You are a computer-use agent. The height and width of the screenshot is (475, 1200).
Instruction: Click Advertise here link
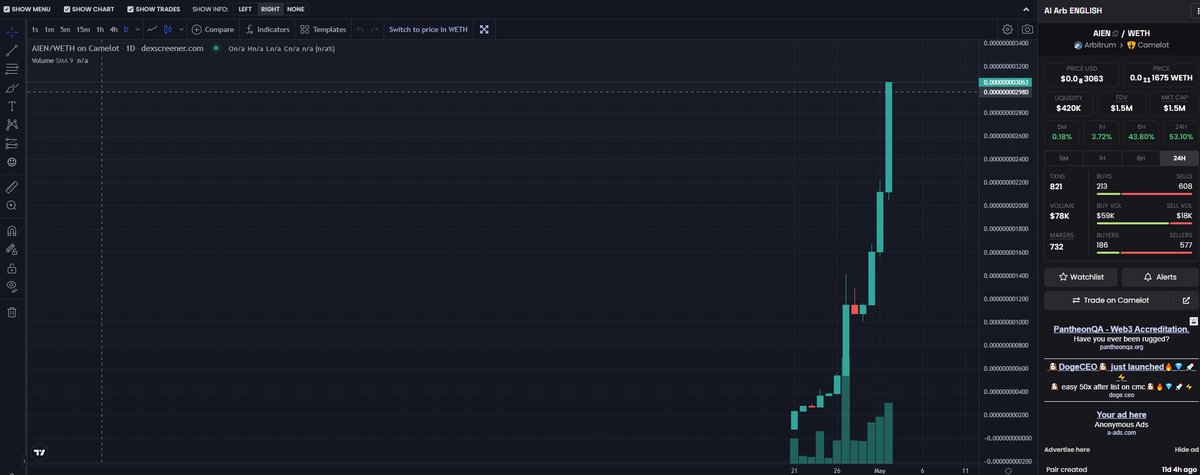(1068, 450)
